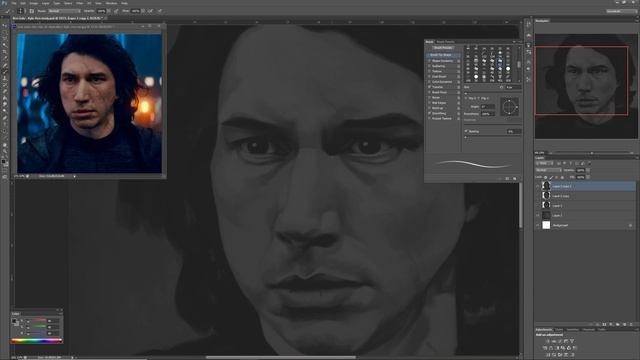Toggle visibility of Layer 1 copy 2
640x360 pixels.
click(538, 186)
